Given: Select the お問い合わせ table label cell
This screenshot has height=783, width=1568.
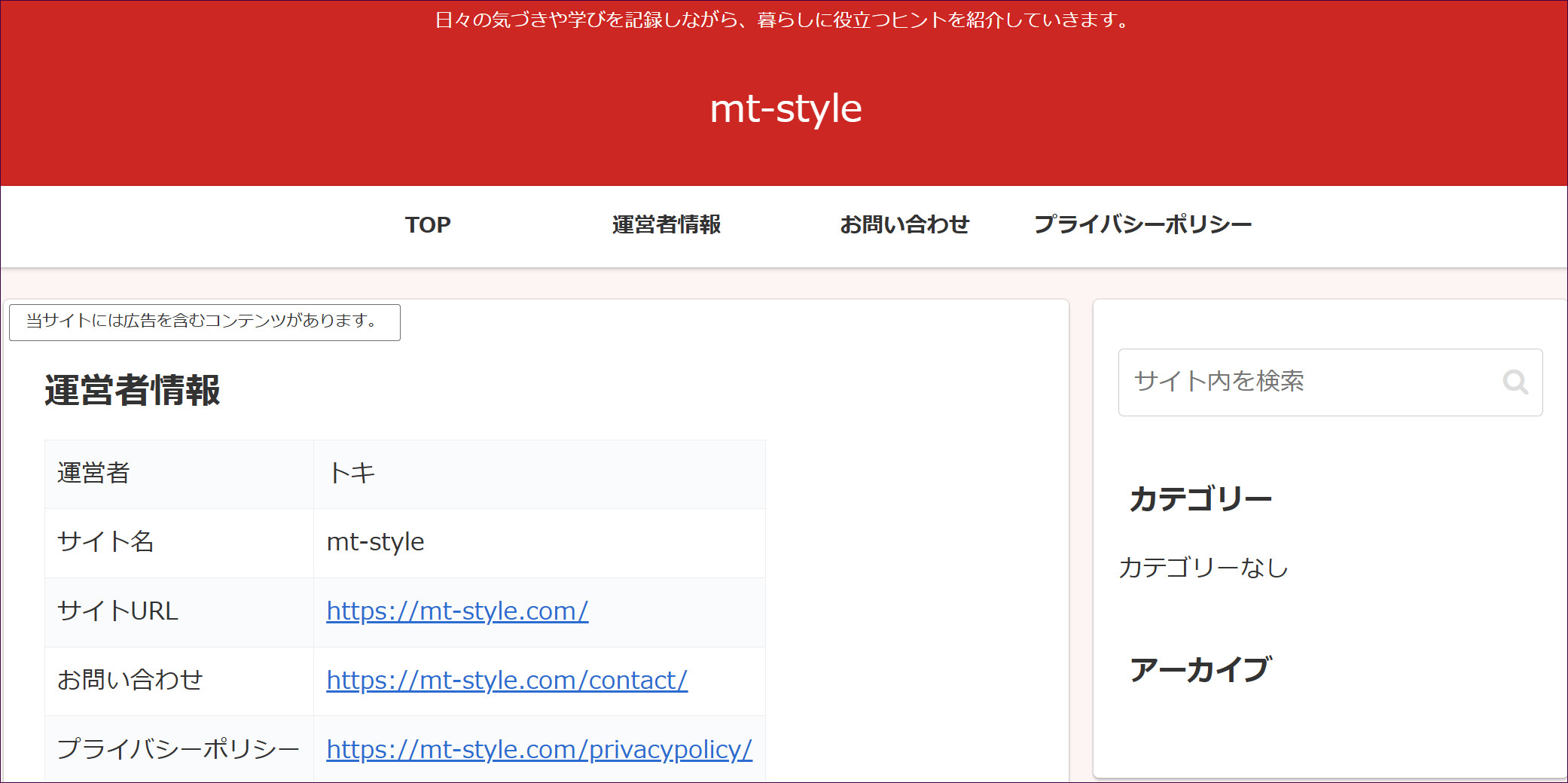Looking at the screenshot, I should (179, 681).
